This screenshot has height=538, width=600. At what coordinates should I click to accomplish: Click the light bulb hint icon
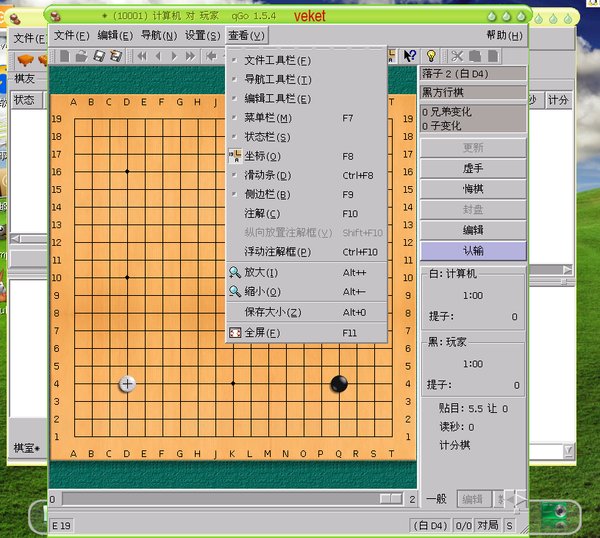(431, 56)
